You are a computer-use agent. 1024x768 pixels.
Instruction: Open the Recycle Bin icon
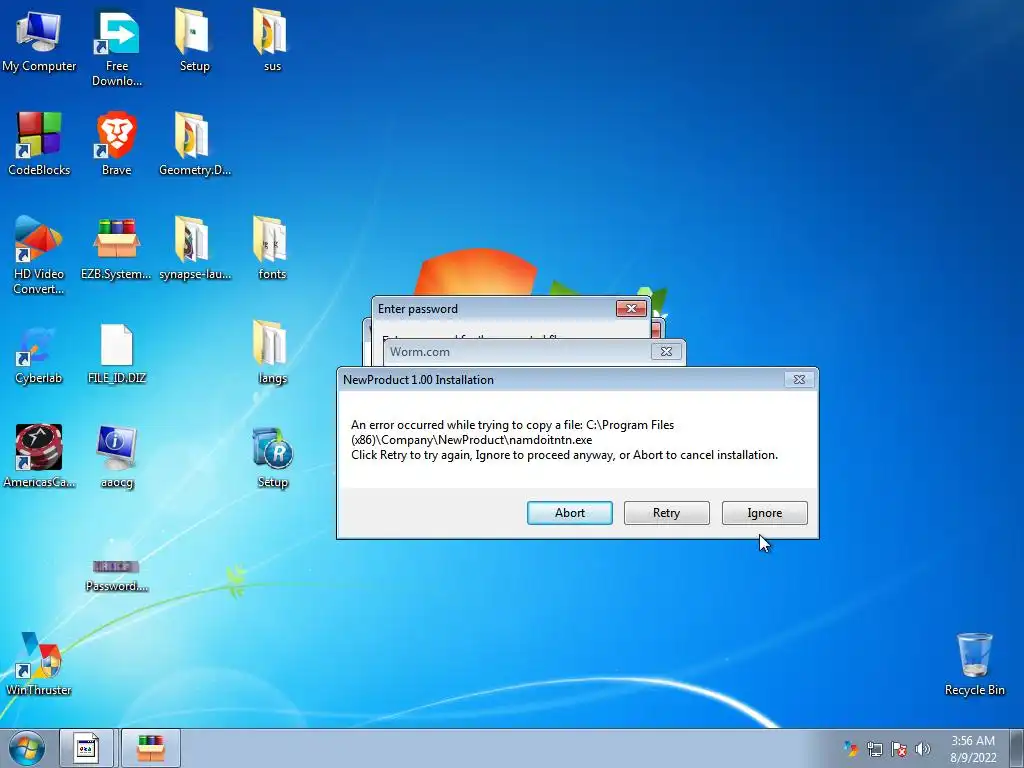coord(974,663)
